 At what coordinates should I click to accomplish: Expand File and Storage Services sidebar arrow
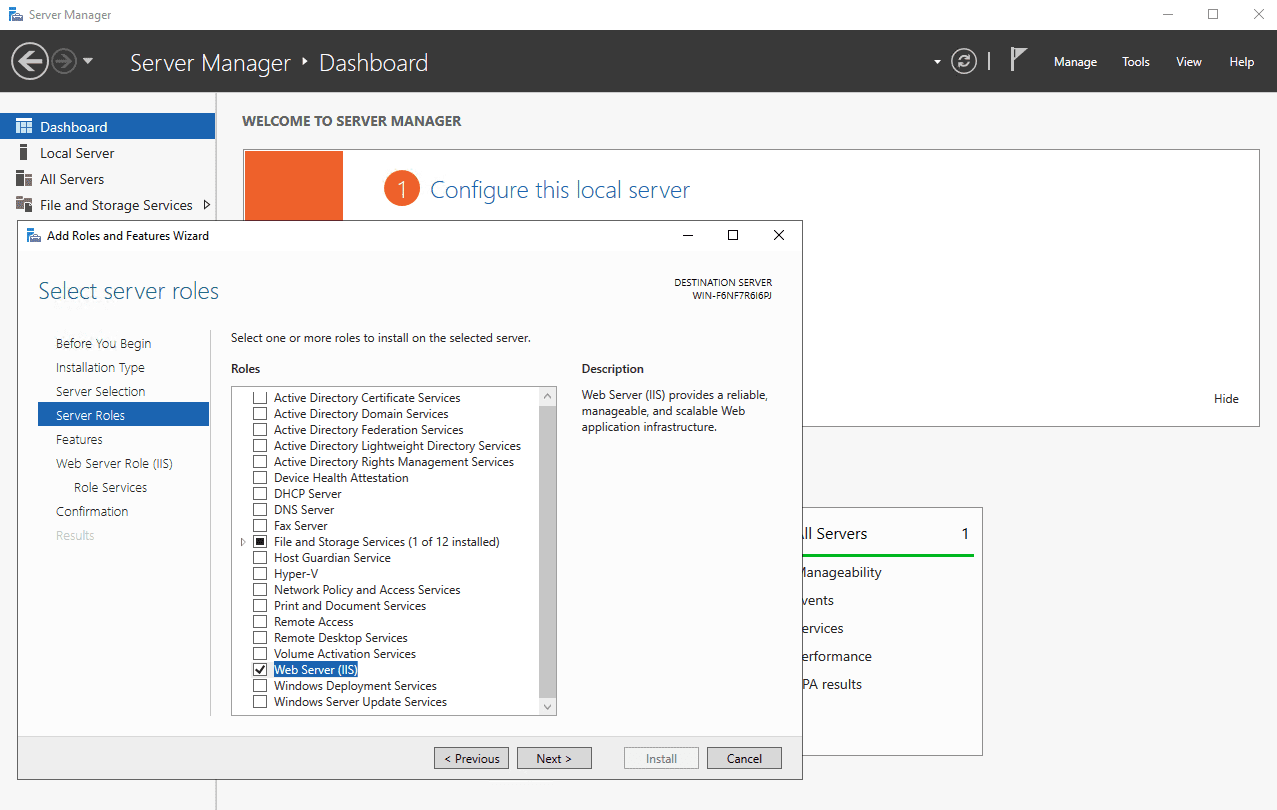coord(206,205)
